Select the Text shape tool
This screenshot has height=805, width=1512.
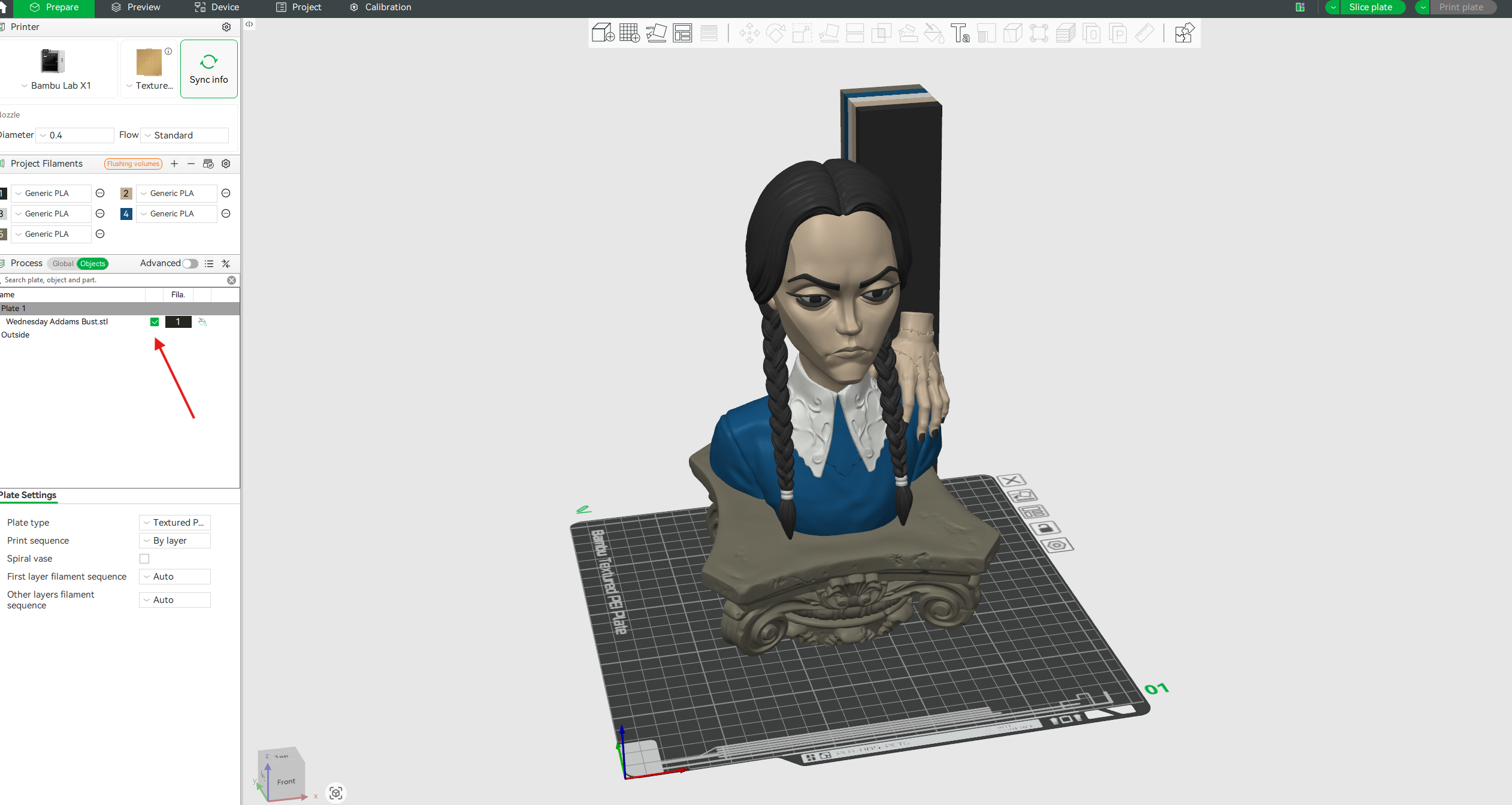pyautogui.click(x=960, y=33)
